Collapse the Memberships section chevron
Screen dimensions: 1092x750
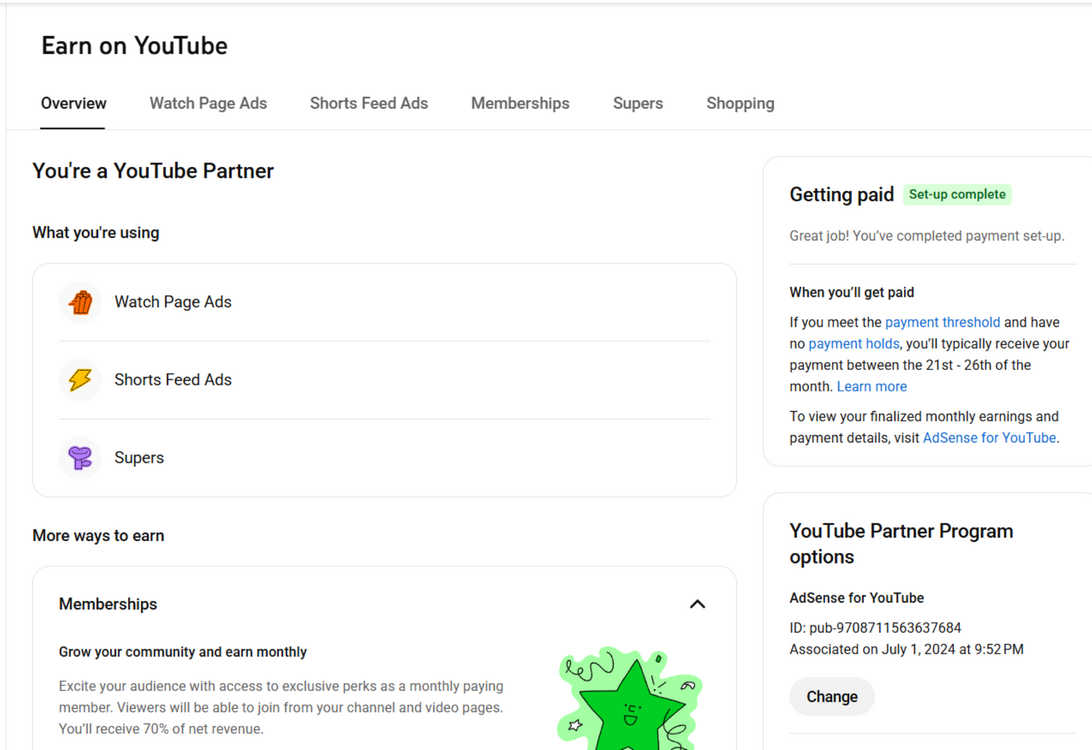[x=697, y=604]
